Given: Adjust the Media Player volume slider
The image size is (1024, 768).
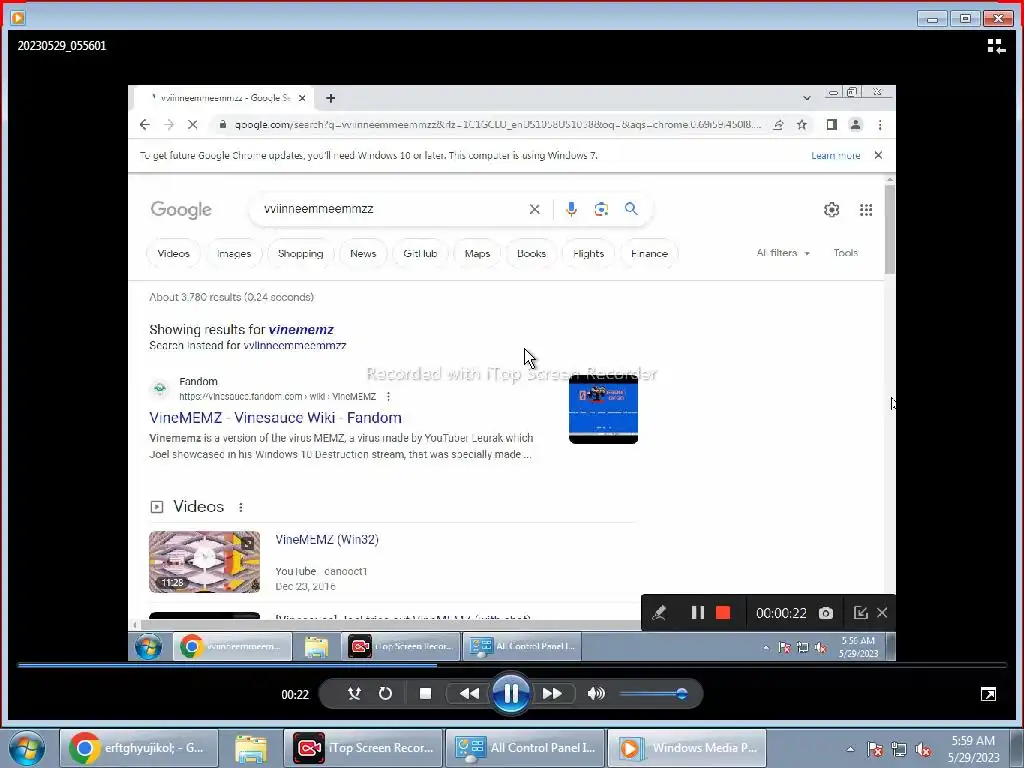Looking at the screenshot, I should 653,694.
